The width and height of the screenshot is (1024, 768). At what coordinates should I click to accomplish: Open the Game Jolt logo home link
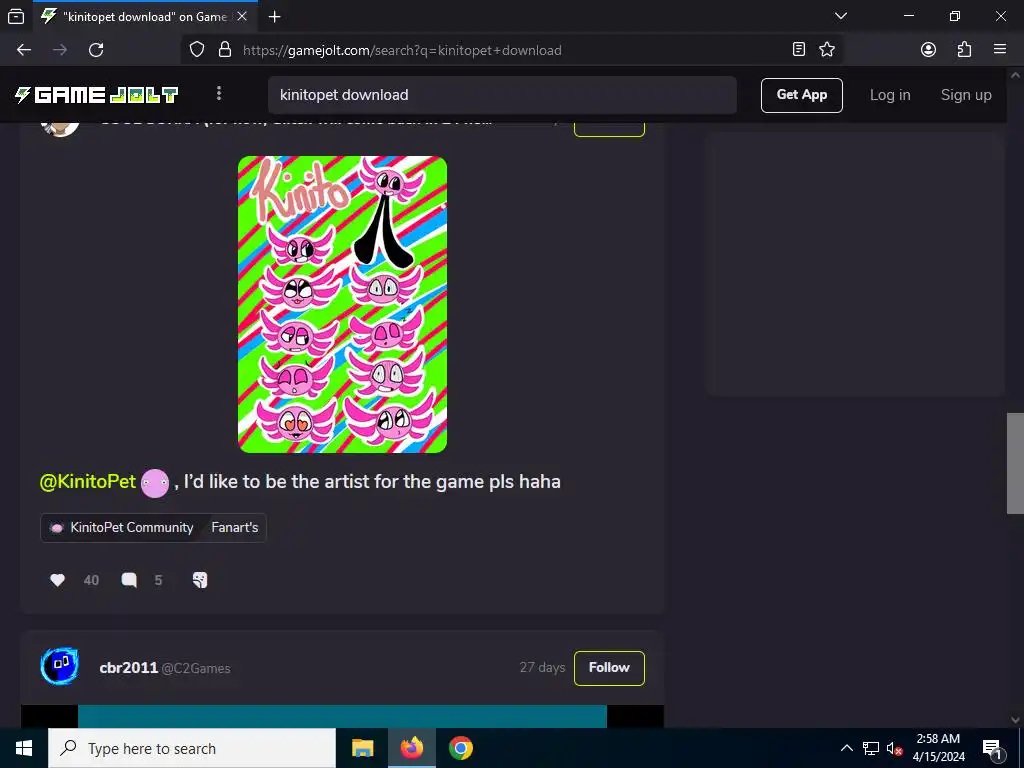point(96,95)
